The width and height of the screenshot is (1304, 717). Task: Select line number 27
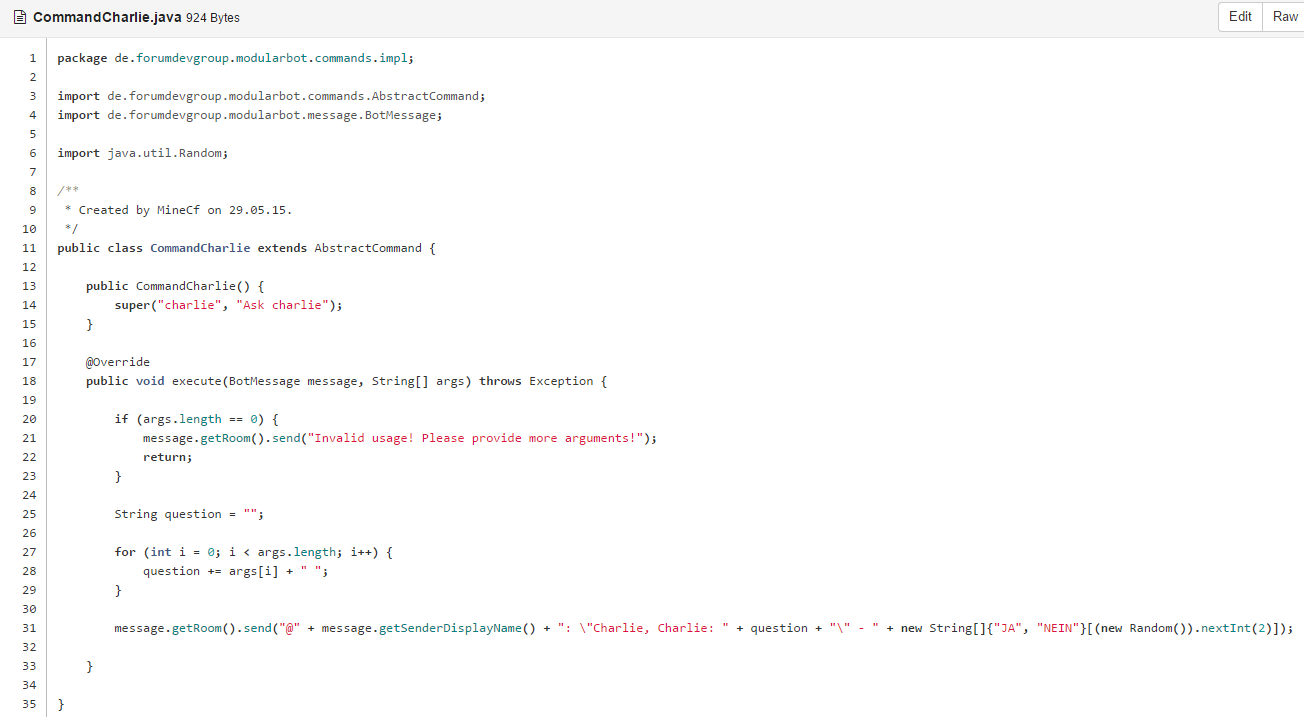pyautogui.click(x=30, y=552)
